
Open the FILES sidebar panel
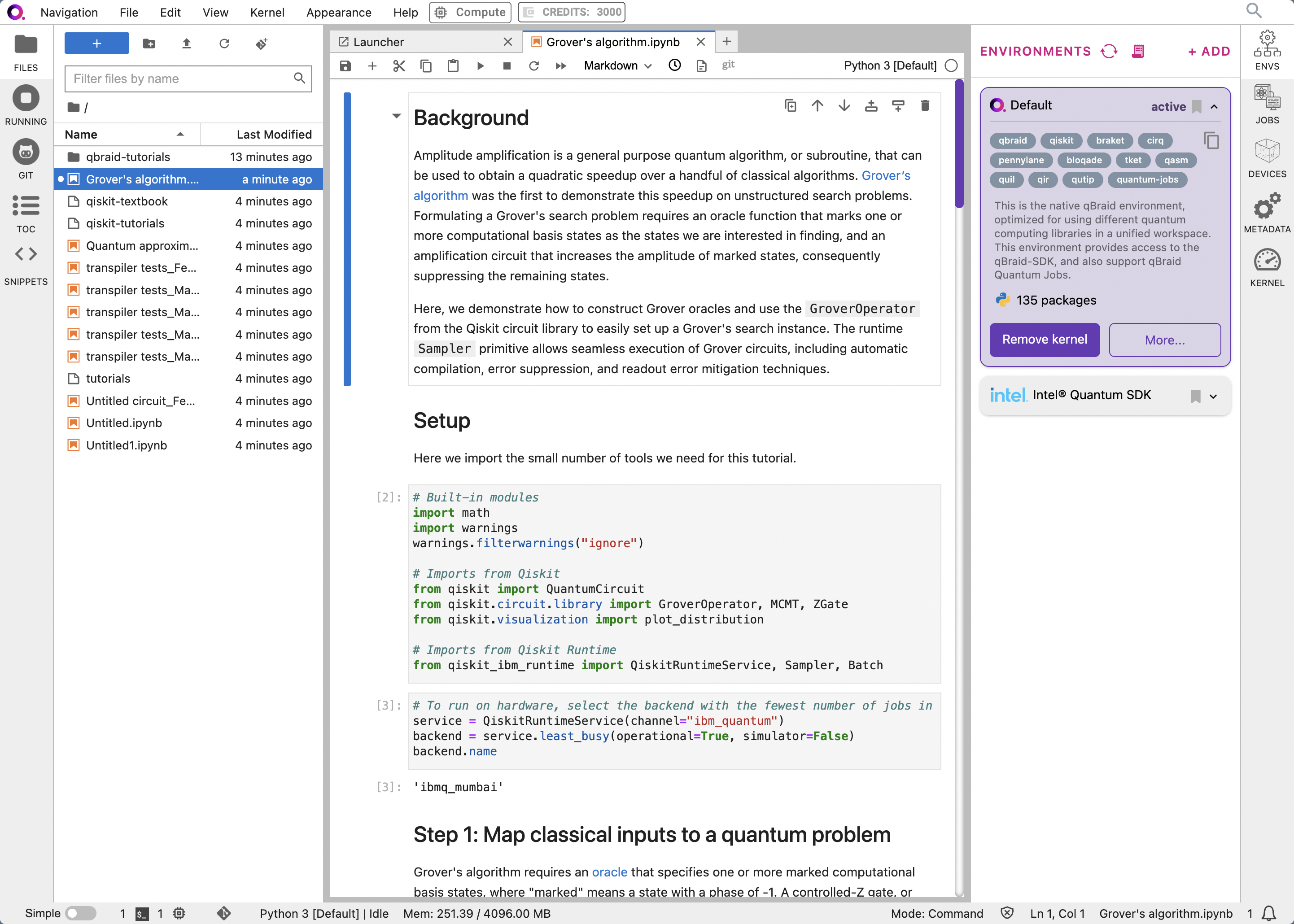26,52
